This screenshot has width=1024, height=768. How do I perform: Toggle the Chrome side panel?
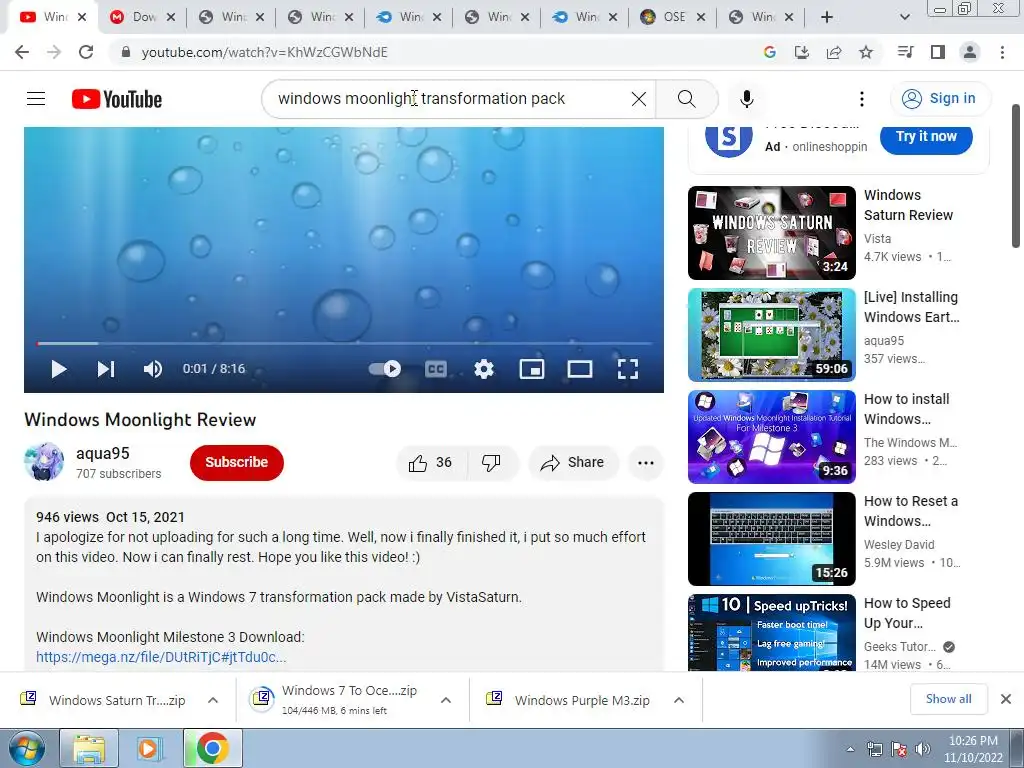point(938,52)
